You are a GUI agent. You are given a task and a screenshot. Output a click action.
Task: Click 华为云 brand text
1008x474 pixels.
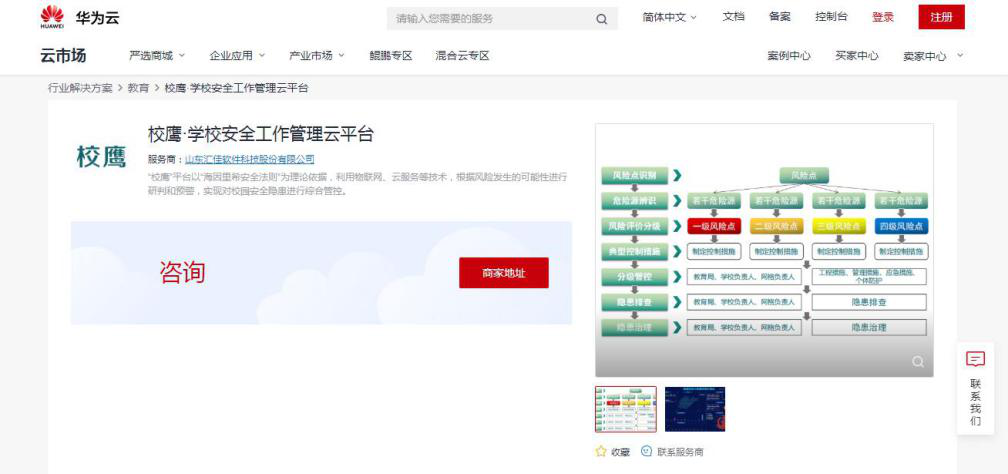97,18
